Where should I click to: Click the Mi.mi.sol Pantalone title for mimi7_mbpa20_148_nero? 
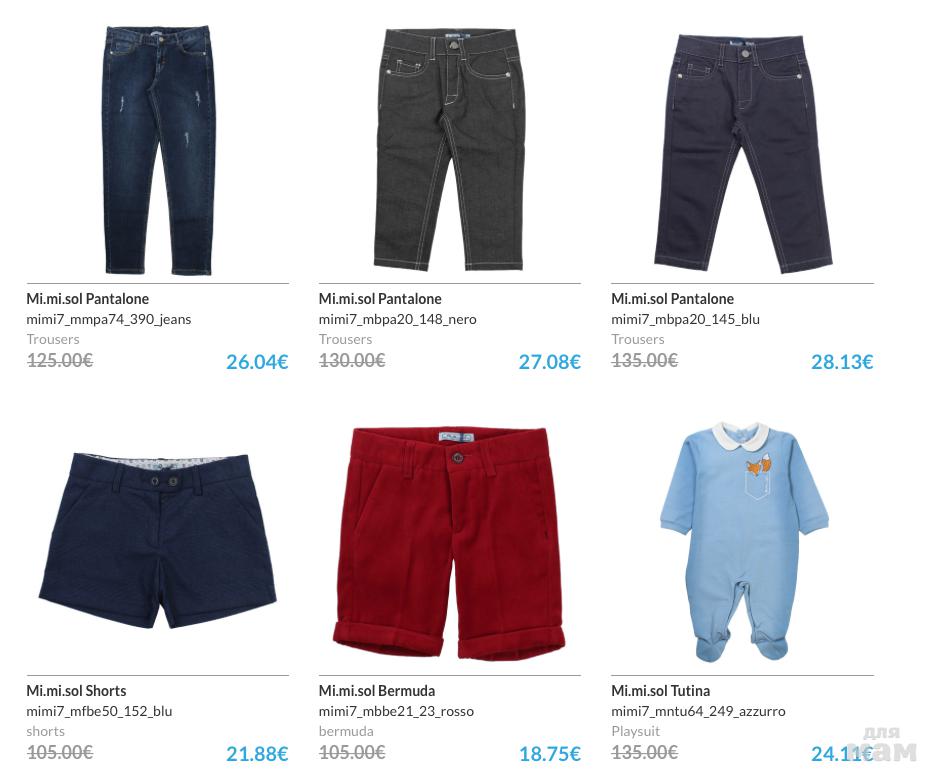[380, 299]
